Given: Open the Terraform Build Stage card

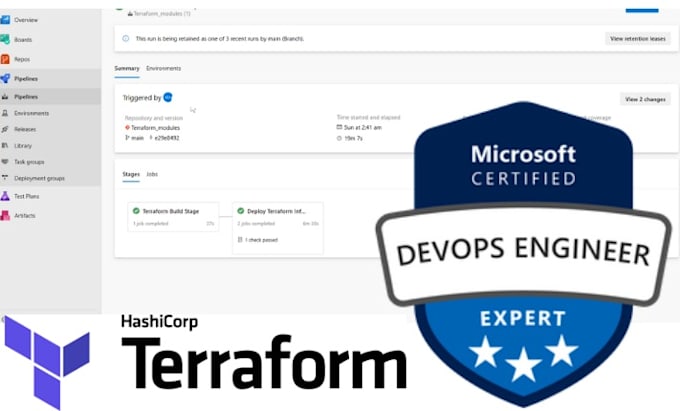Looking at the screenshot, I should click(x=173, y=217).
